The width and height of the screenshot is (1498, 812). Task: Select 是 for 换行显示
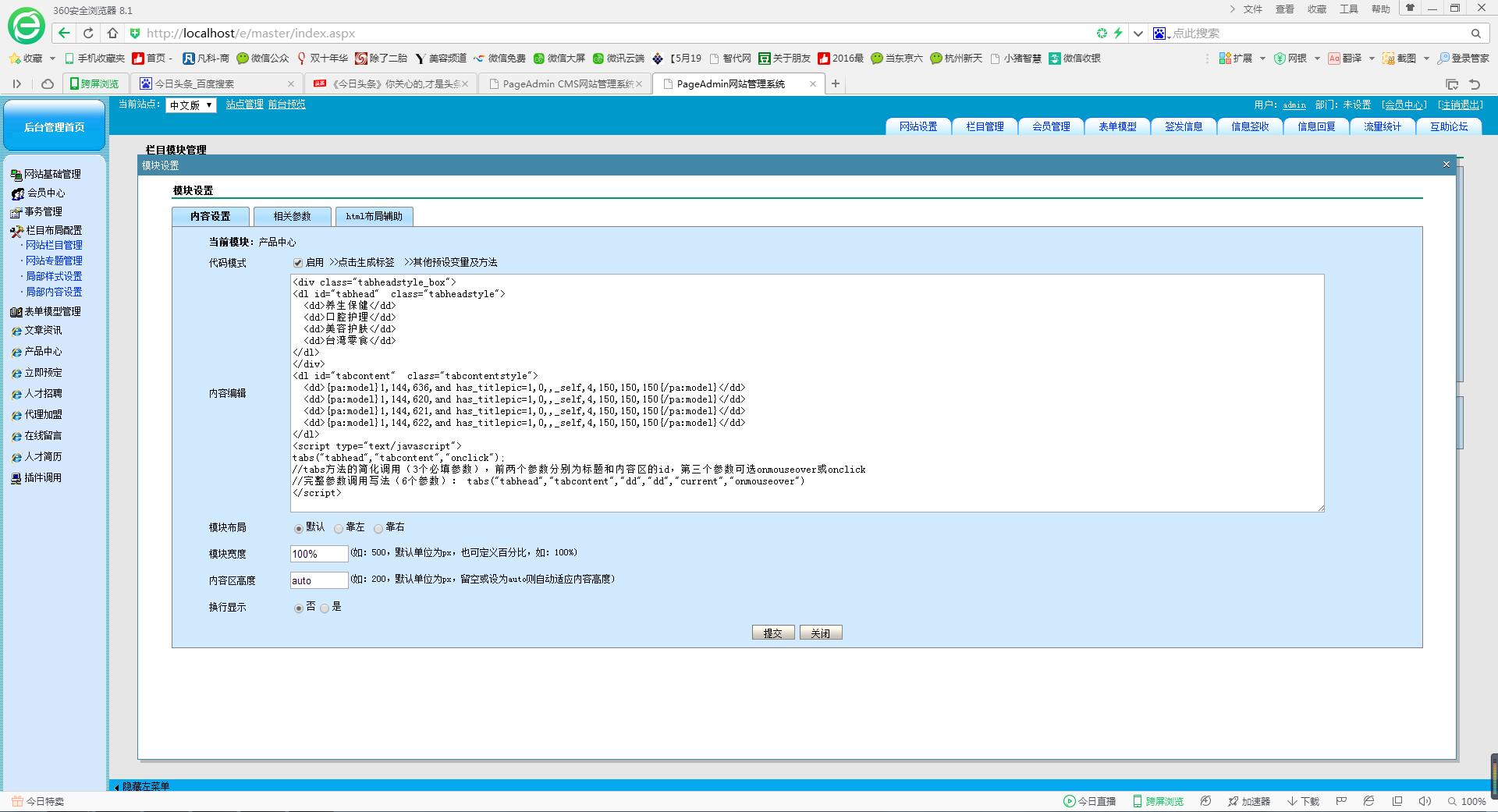[325, 608]
